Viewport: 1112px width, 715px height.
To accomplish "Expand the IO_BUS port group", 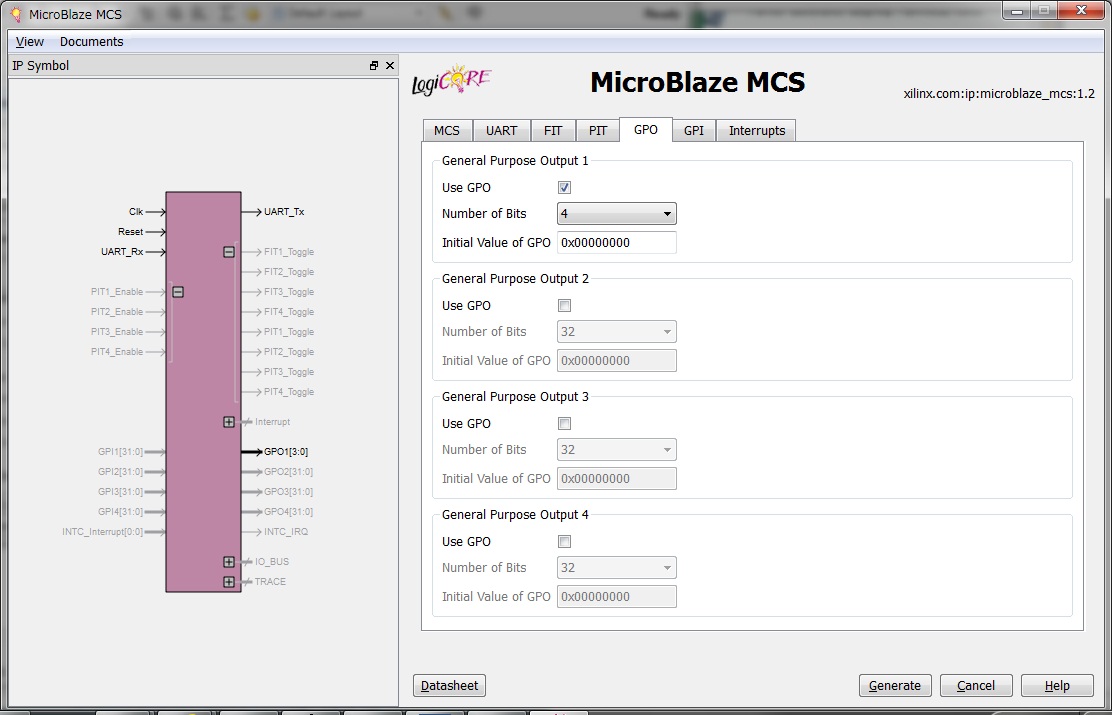I will point(229,562).
